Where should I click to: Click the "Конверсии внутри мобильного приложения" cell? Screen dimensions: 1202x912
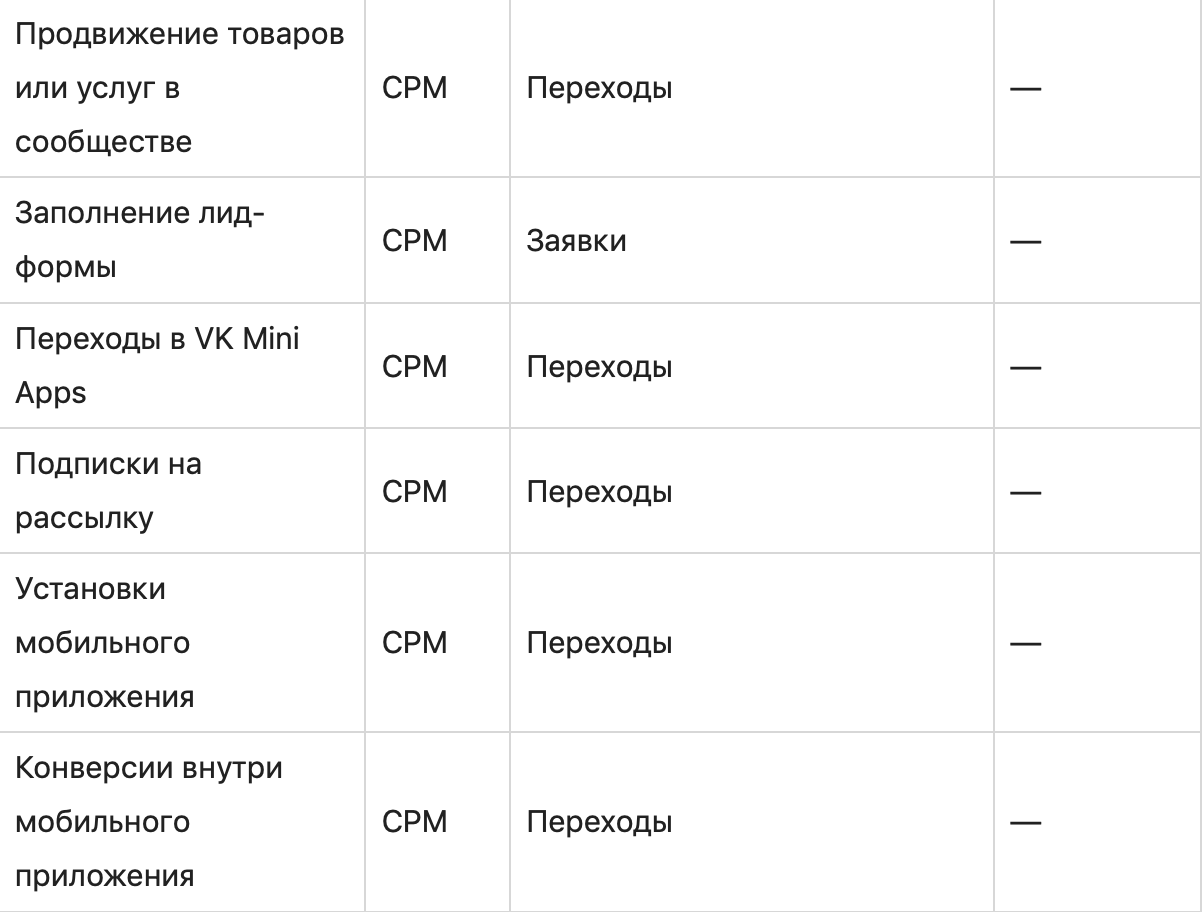pyautogui.click(x=149, y=823)
